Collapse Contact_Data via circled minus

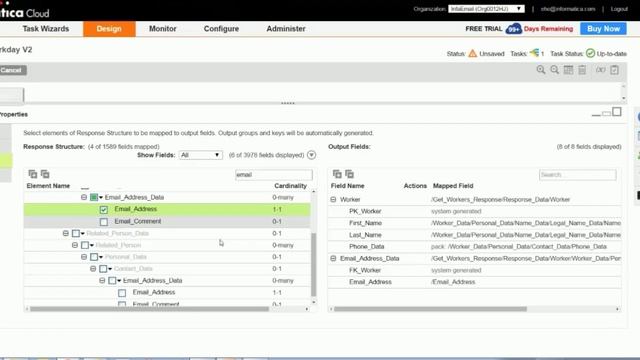pos(93,269)
